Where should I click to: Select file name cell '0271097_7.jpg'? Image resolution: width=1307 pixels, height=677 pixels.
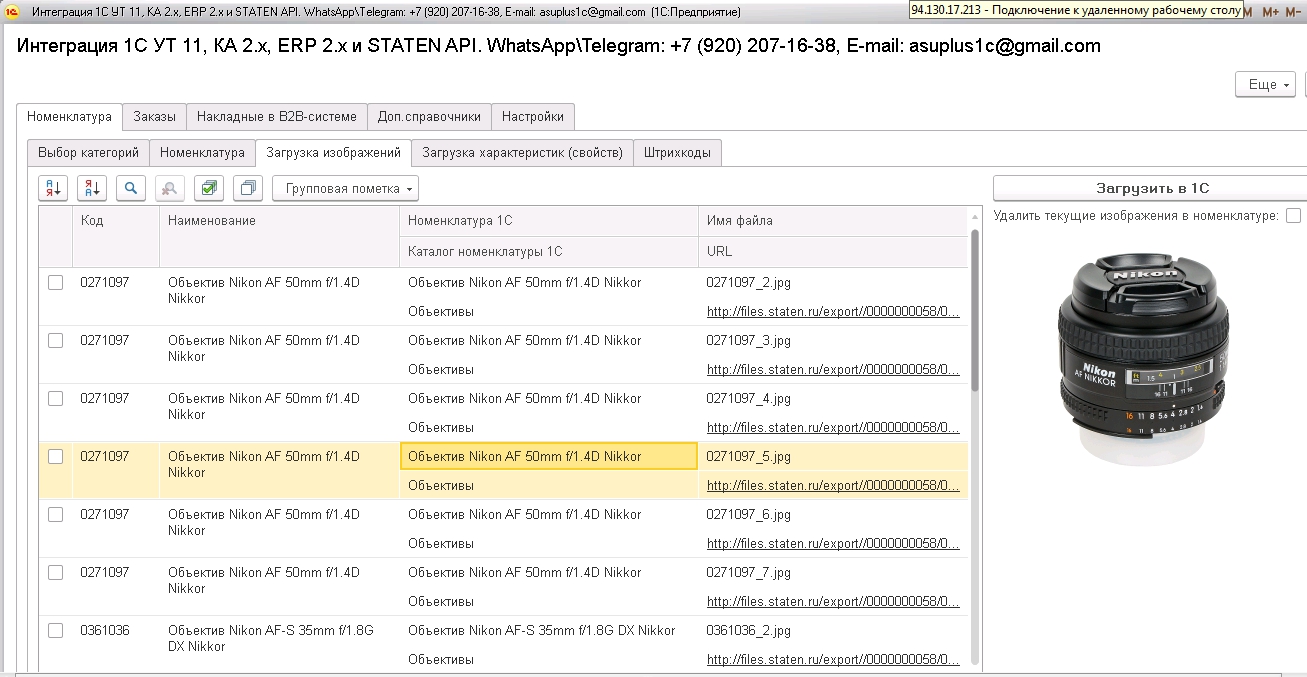[x=833, y=573]
